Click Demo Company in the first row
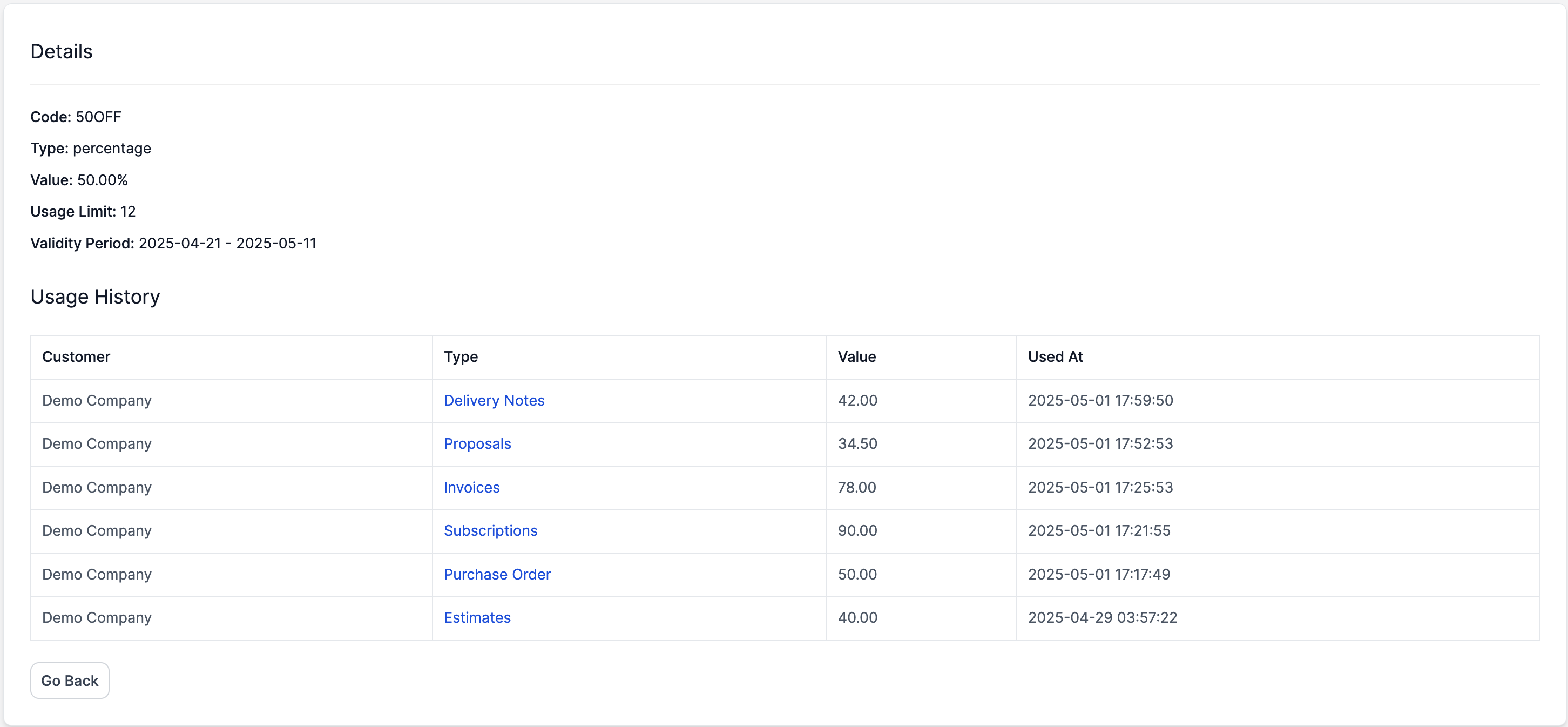 pos(97,400)
